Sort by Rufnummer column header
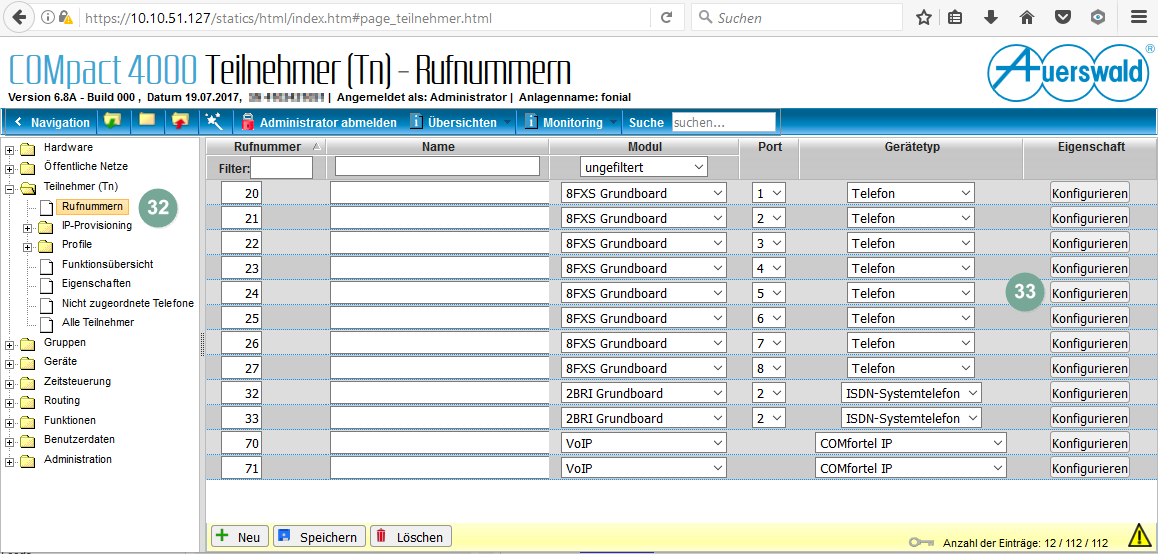 click(x=267, y=146)
